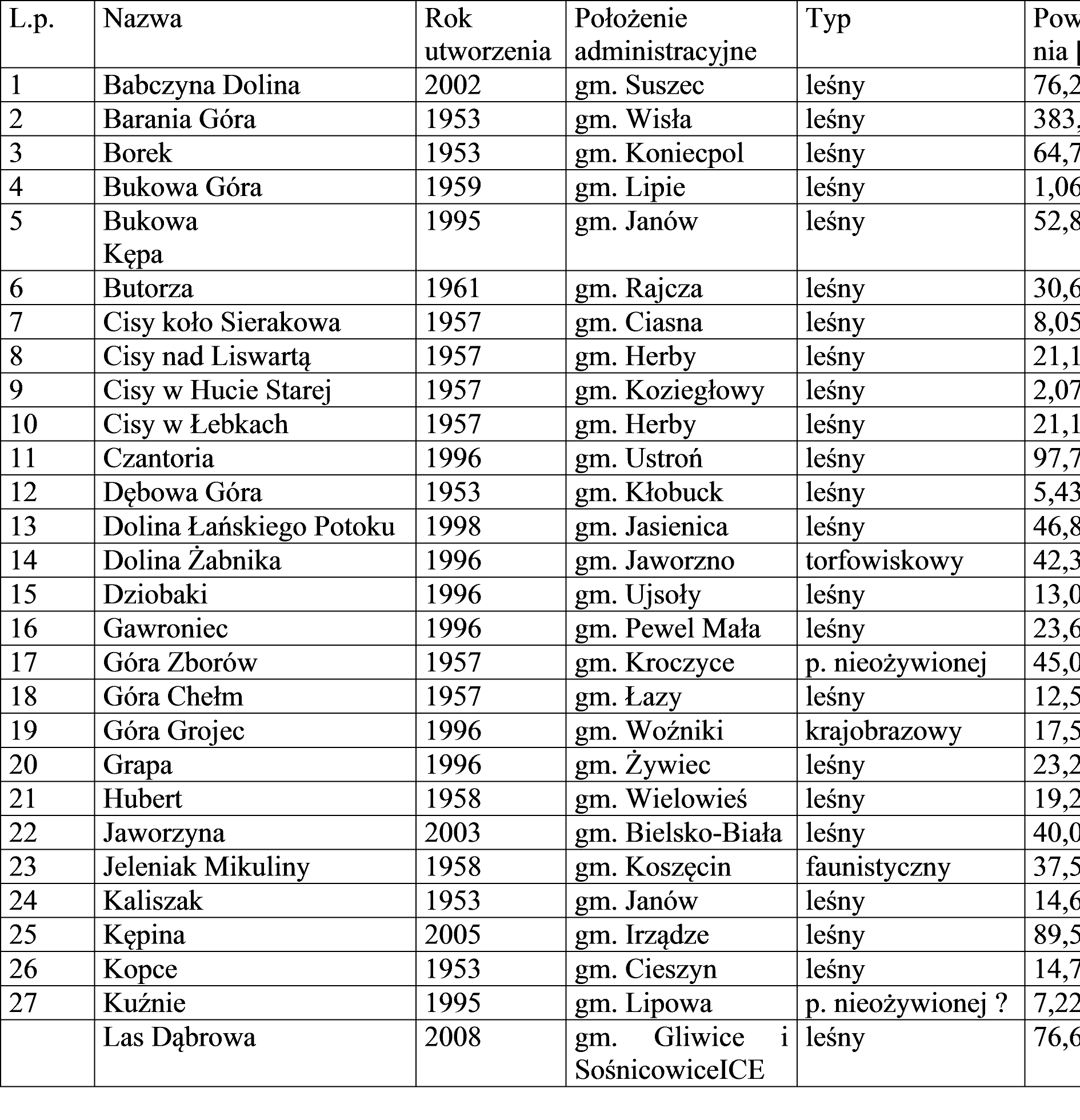Select the 'Jeleniak Mikuliny' name cell
Image resolution: width=1080 pixels, height=1120 pixels.
point(206,867)
